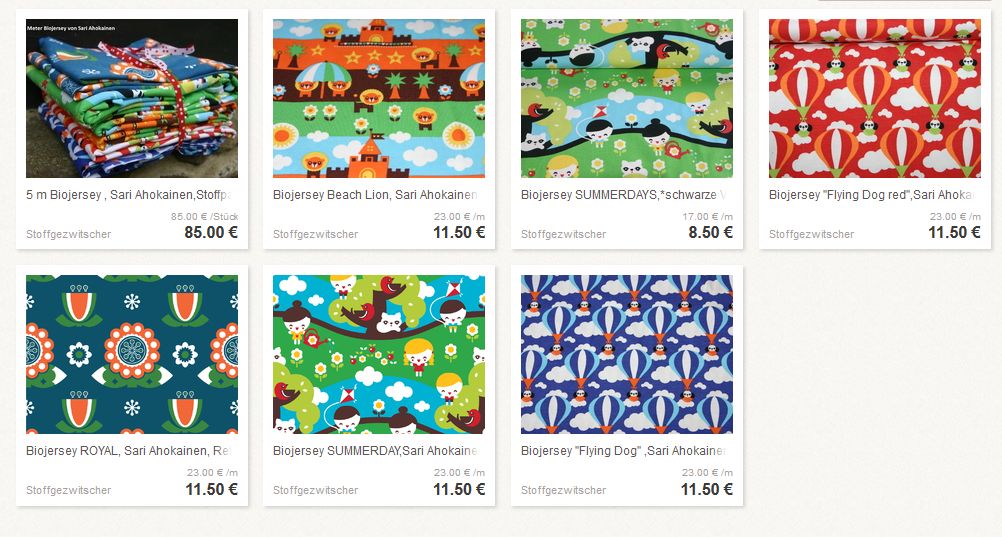Click title "Biojersey SUMMERDAY,Sari Ahokainen"
This screenshot has width=1002, height=537.
coord(375,451)
